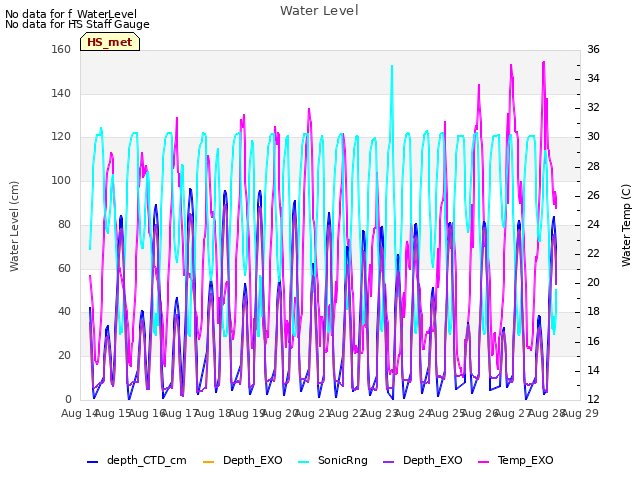The height and width of the screenshot is (480, 640).
Task: Click 'No data for HS Staff Gauge' message
Action: tap(77, 24)
